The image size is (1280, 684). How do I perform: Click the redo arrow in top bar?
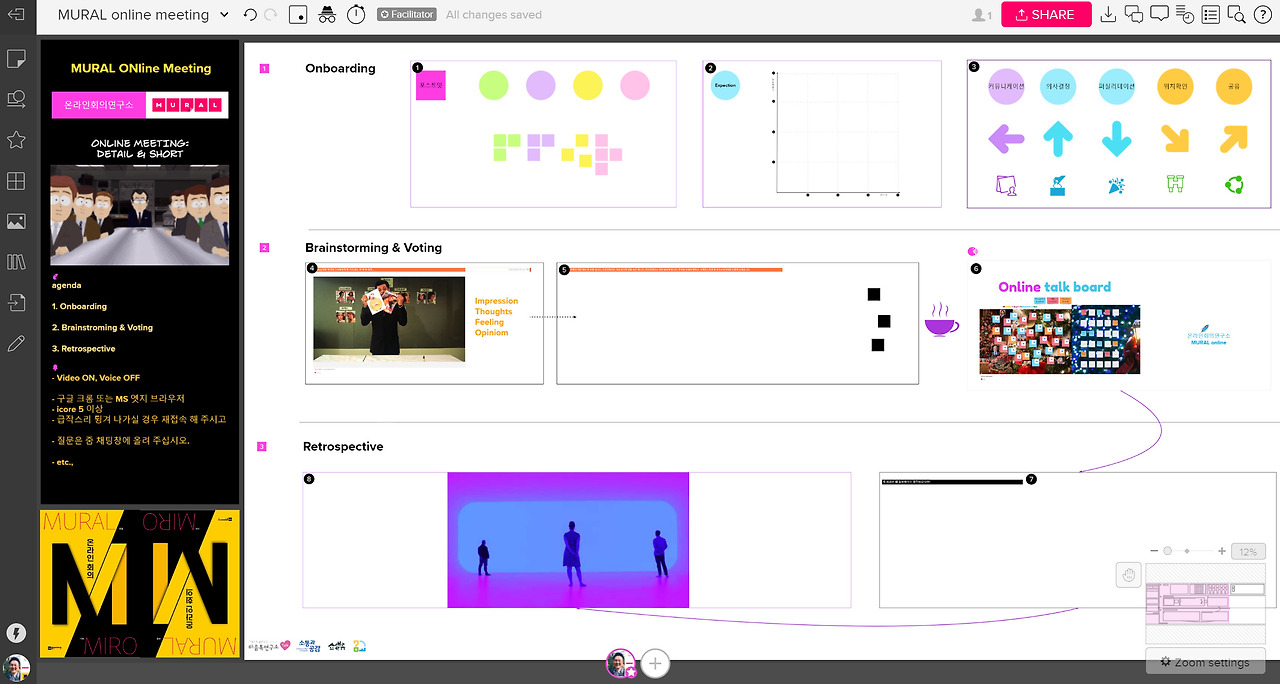[x=271, y=15]
